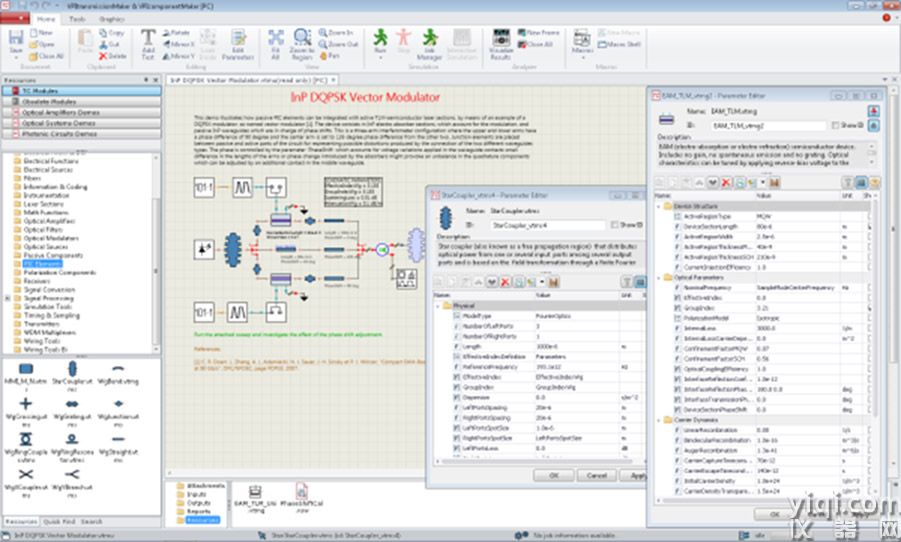Screen dimensions: 901x542
Task: Click red delete icon in EAM_TLM editor toolbar
Action: click(x=726, y=183)
